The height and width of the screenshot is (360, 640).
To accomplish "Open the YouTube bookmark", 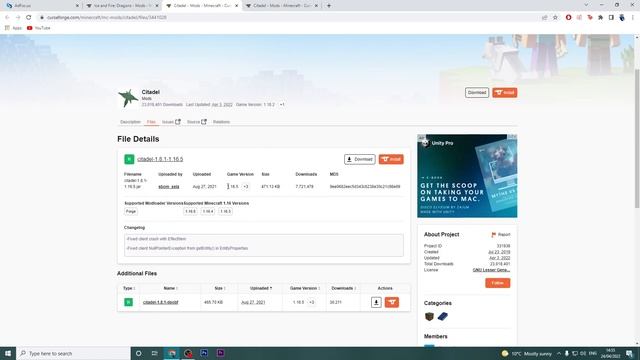I will (39, 28).
